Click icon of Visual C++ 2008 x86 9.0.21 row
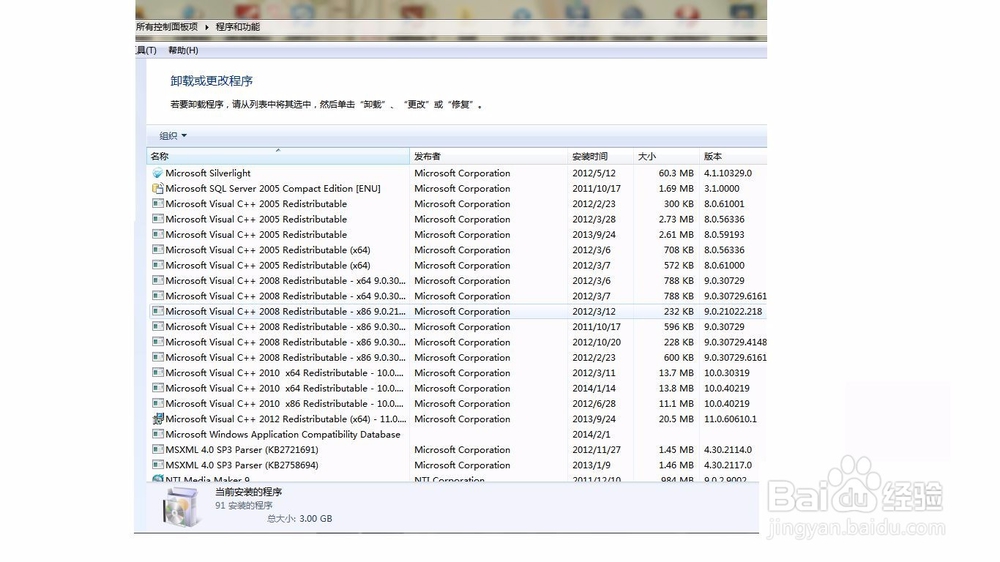Image resolution: width=1000 pixels, height=562 pixels. tap(158, 311)
